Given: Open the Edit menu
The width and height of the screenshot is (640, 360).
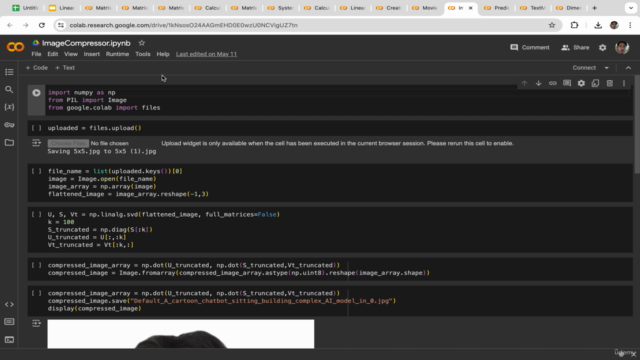Looking at the screenshot, I should (53, 54).
